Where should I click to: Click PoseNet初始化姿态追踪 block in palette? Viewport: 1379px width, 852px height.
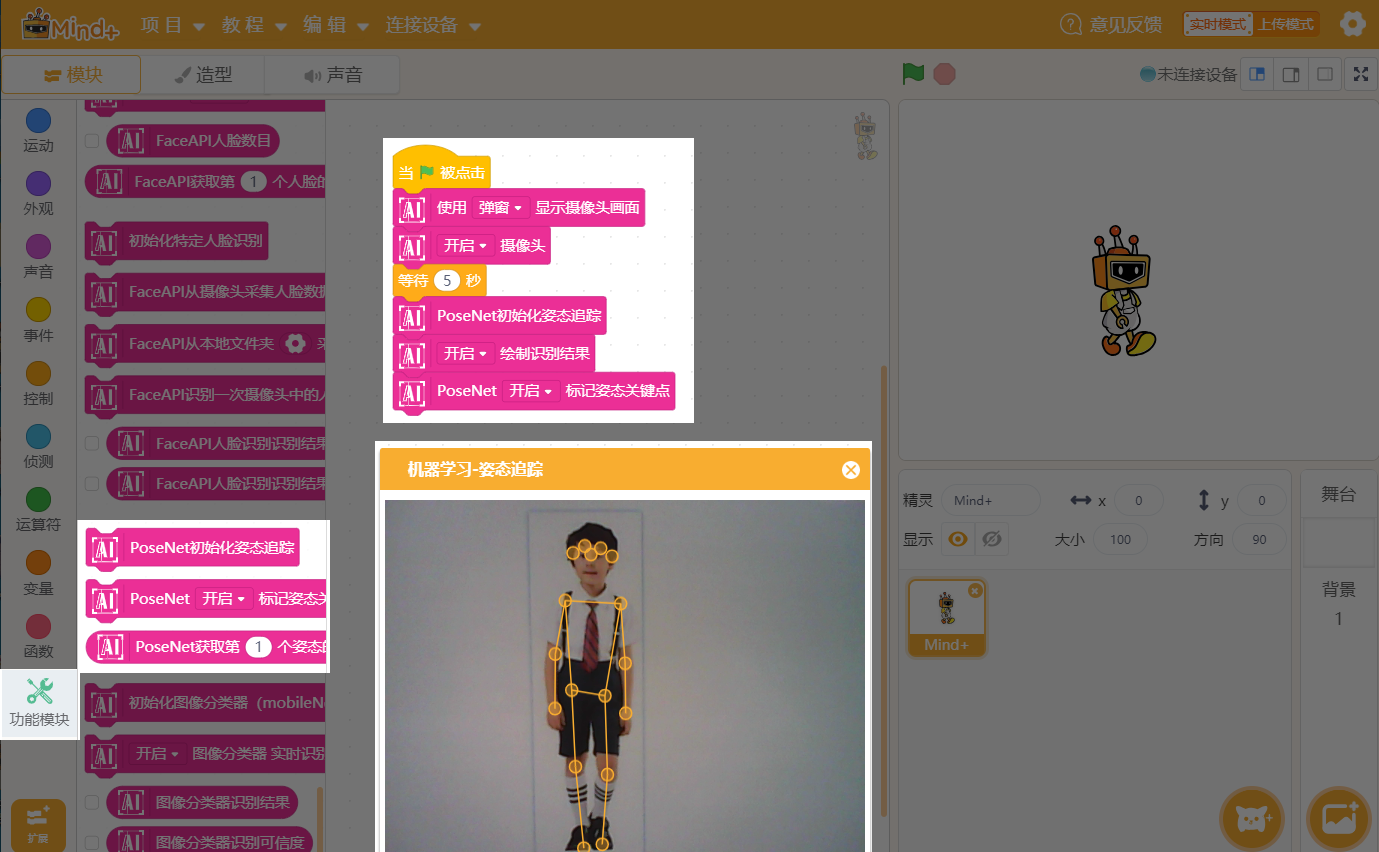click(x=193, y=548)
